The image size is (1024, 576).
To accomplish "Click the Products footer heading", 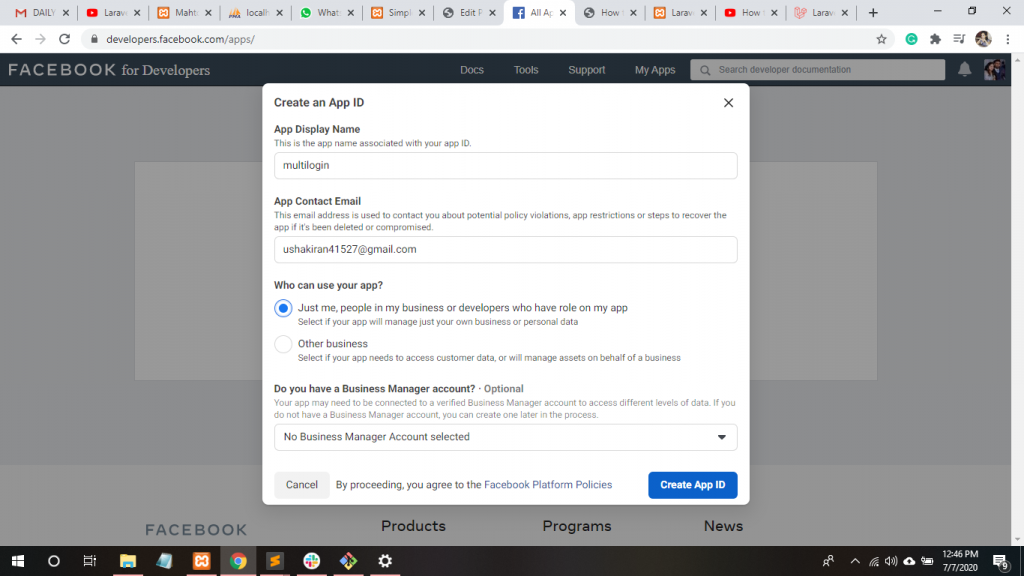I will click(413, 526).
